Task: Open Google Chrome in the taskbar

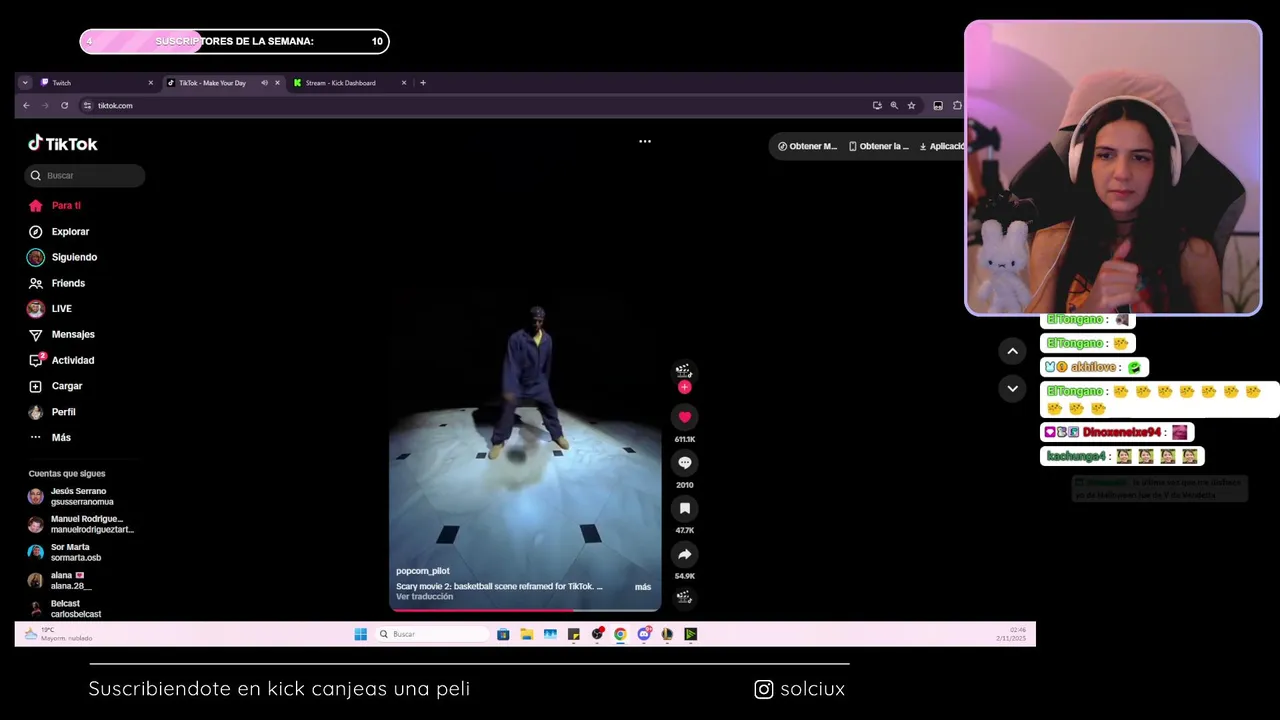Action: click(620, 634)
